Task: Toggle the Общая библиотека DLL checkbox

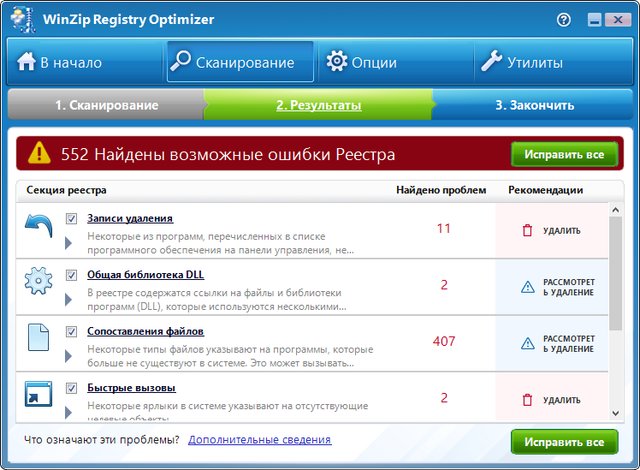Action: (x=71, y=274)
